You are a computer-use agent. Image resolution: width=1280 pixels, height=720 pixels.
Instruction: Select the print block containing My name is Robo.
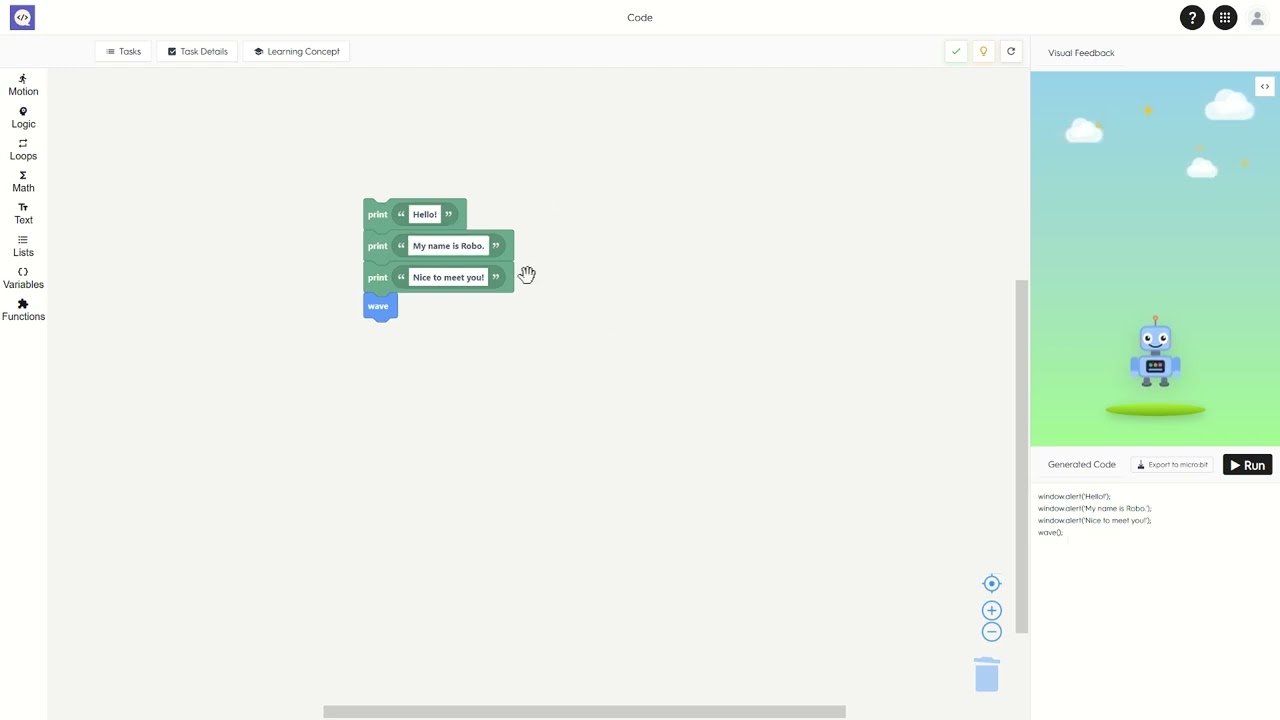(377, 246)
